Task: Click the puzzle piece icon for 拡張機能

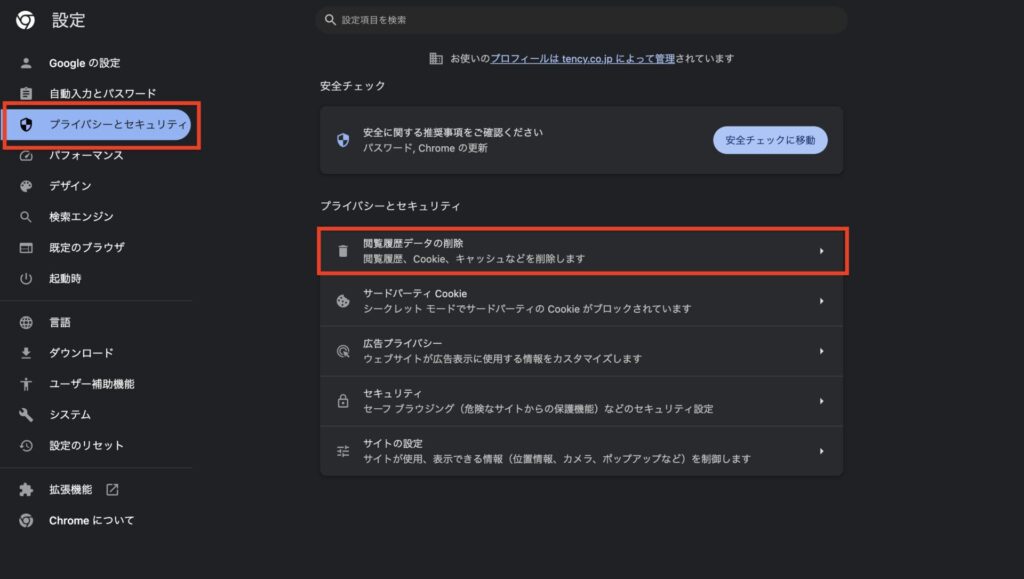Action: (27, 490)
